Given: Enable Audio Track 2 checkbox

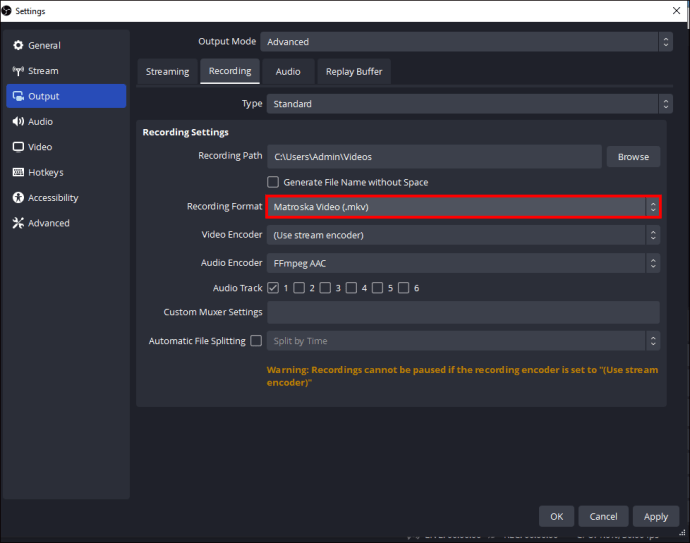Looking at the screenshot, I should (x=299, y=288).
